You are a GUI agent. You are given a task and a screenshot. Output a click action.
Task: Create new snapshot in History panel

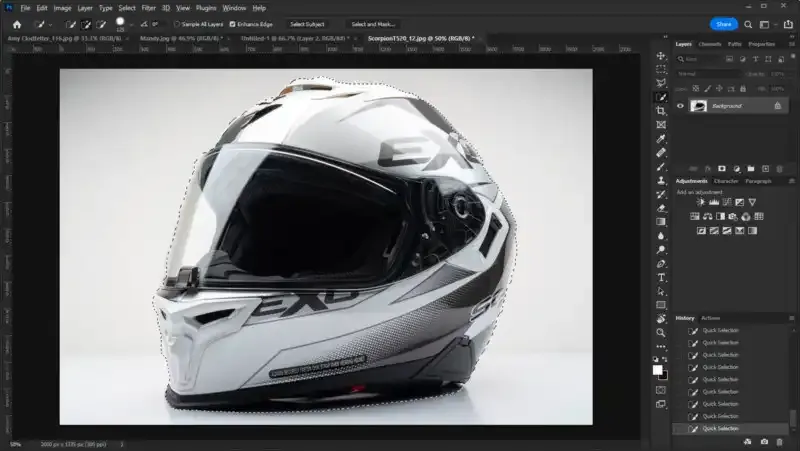pos(764,441)
